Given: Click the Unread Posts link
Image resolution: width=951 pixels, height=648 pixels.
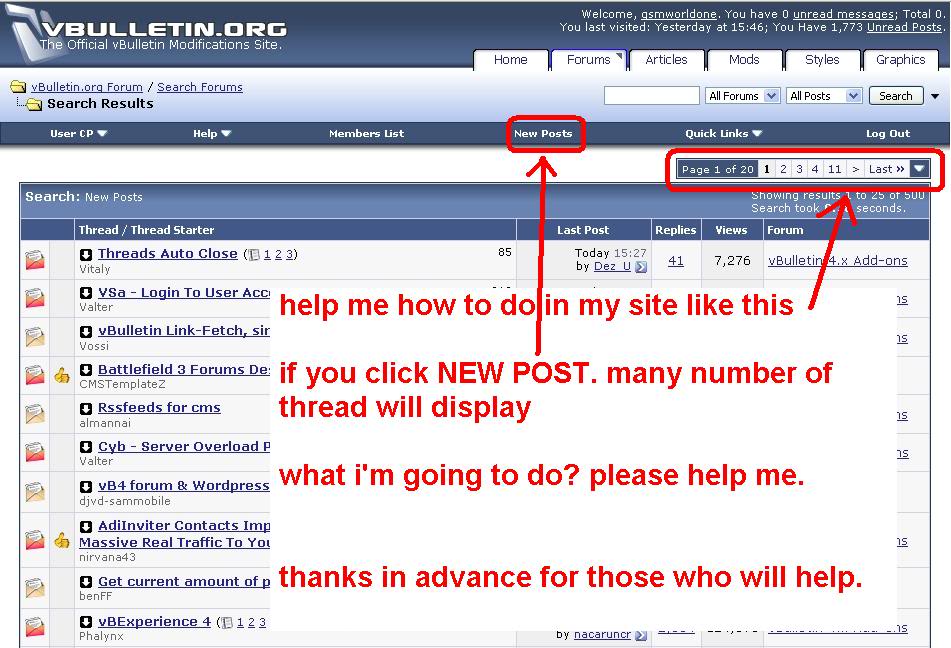Looking at the screenshot, I should coord(904,27).
